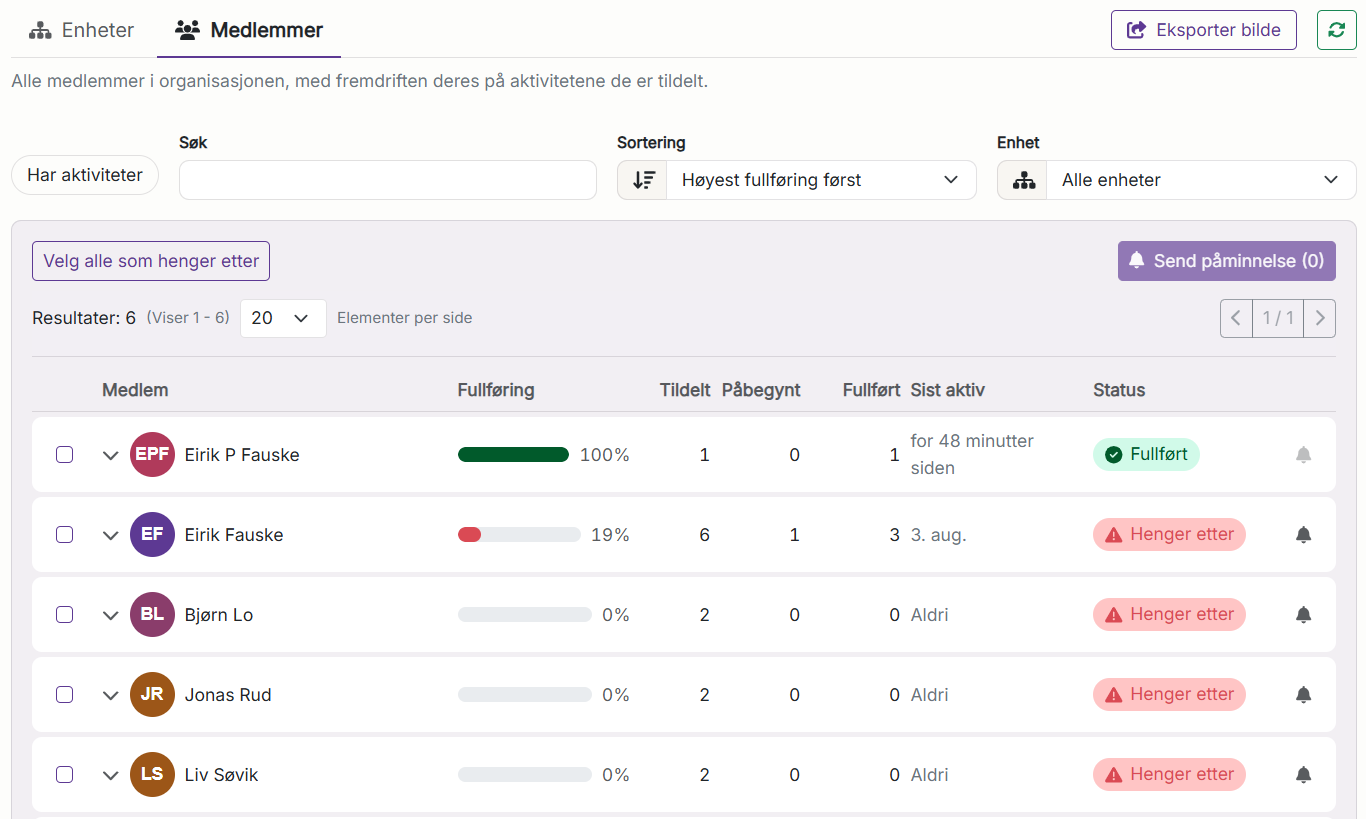Click bell icon in Eirik Fauske row
Viewport: 1366px width, 819px height.
[x=1303, y=535]
